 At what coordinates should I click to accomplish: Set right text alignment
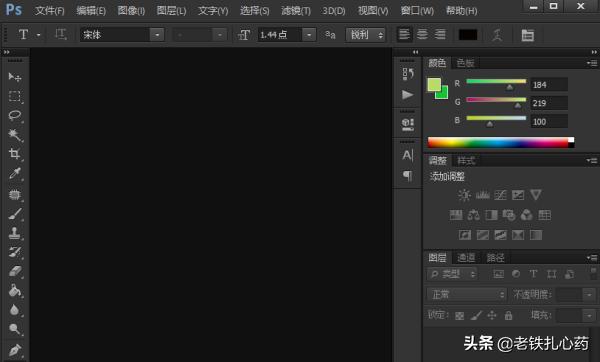440,34
